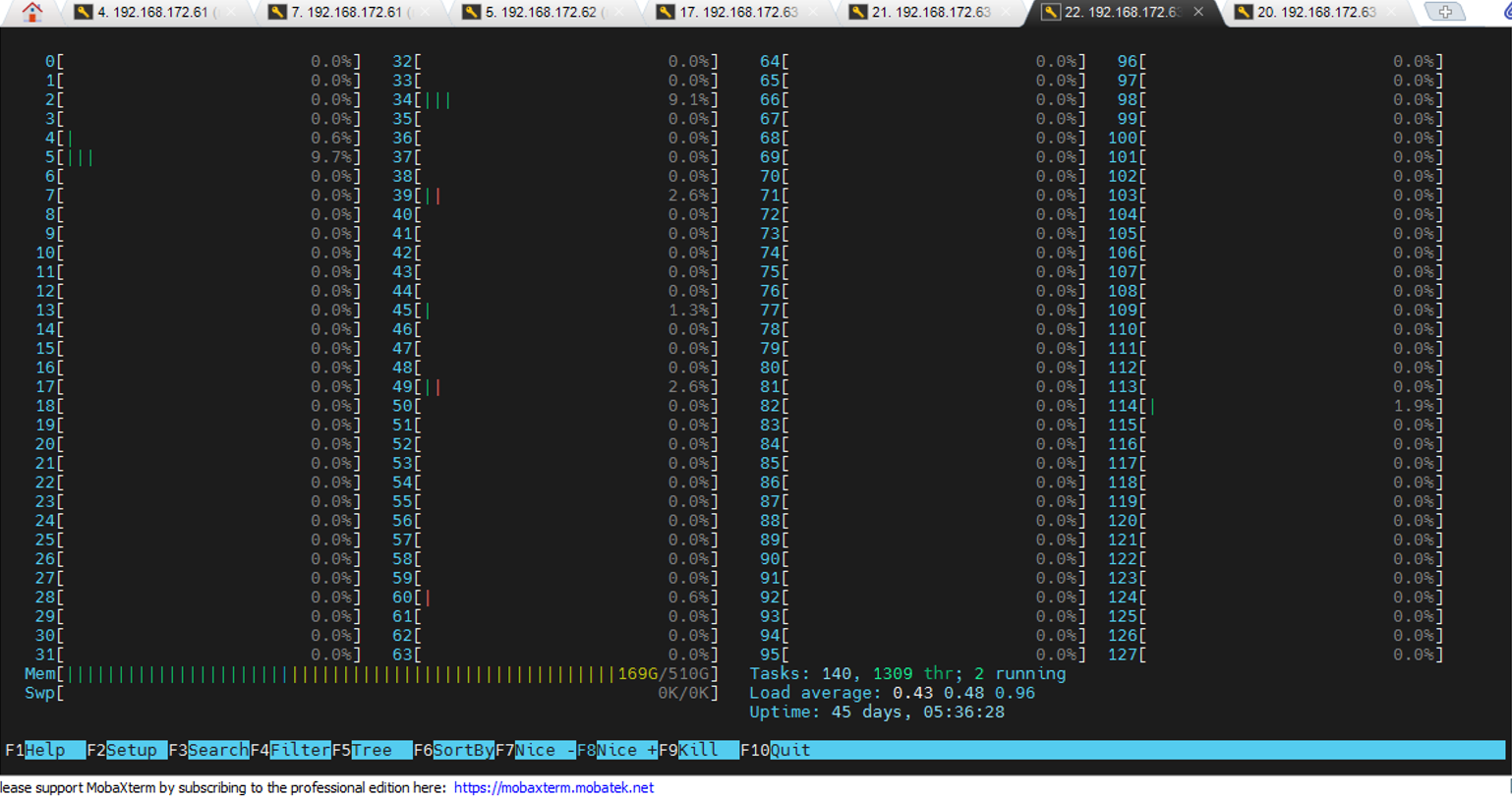Toggle F5 Tree view in htop
The width and height of the screenshot is (1512, 798).
(372, 750)
